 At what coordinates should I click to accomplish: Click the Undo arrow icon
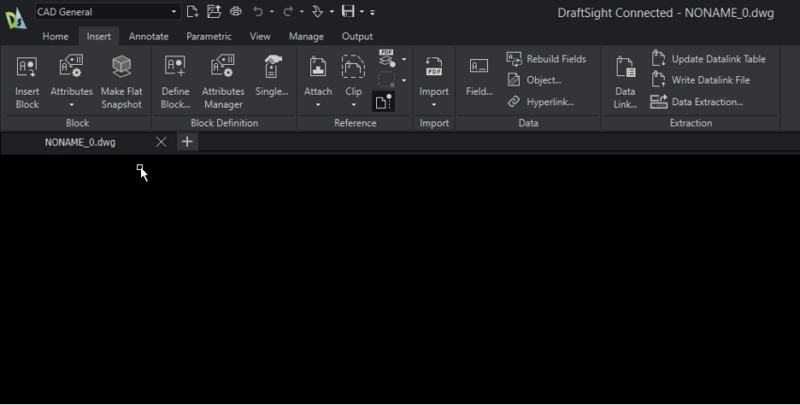[x=258, y=11]
